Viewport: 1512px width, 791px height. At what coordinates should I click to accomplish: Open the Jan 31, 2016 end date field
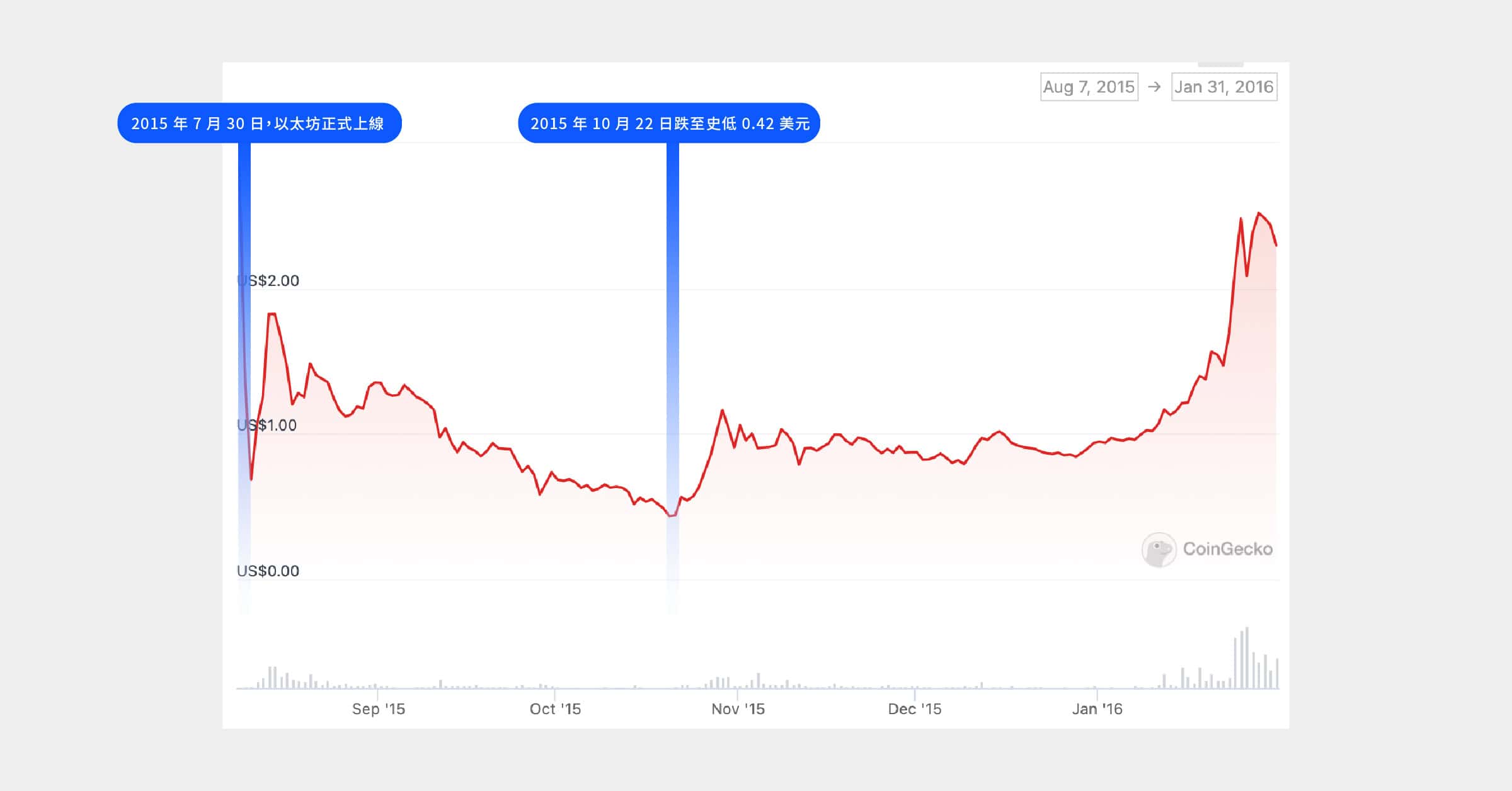pyautogui.click(x=1223, y=87)
